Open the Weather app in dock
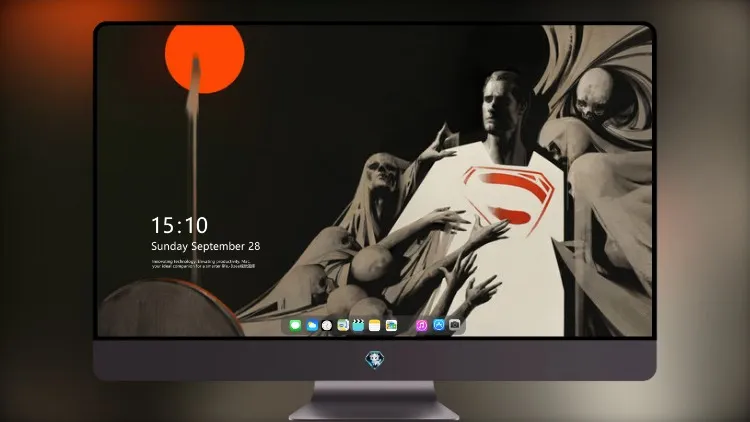750x422 pixels. click(312, 325)
